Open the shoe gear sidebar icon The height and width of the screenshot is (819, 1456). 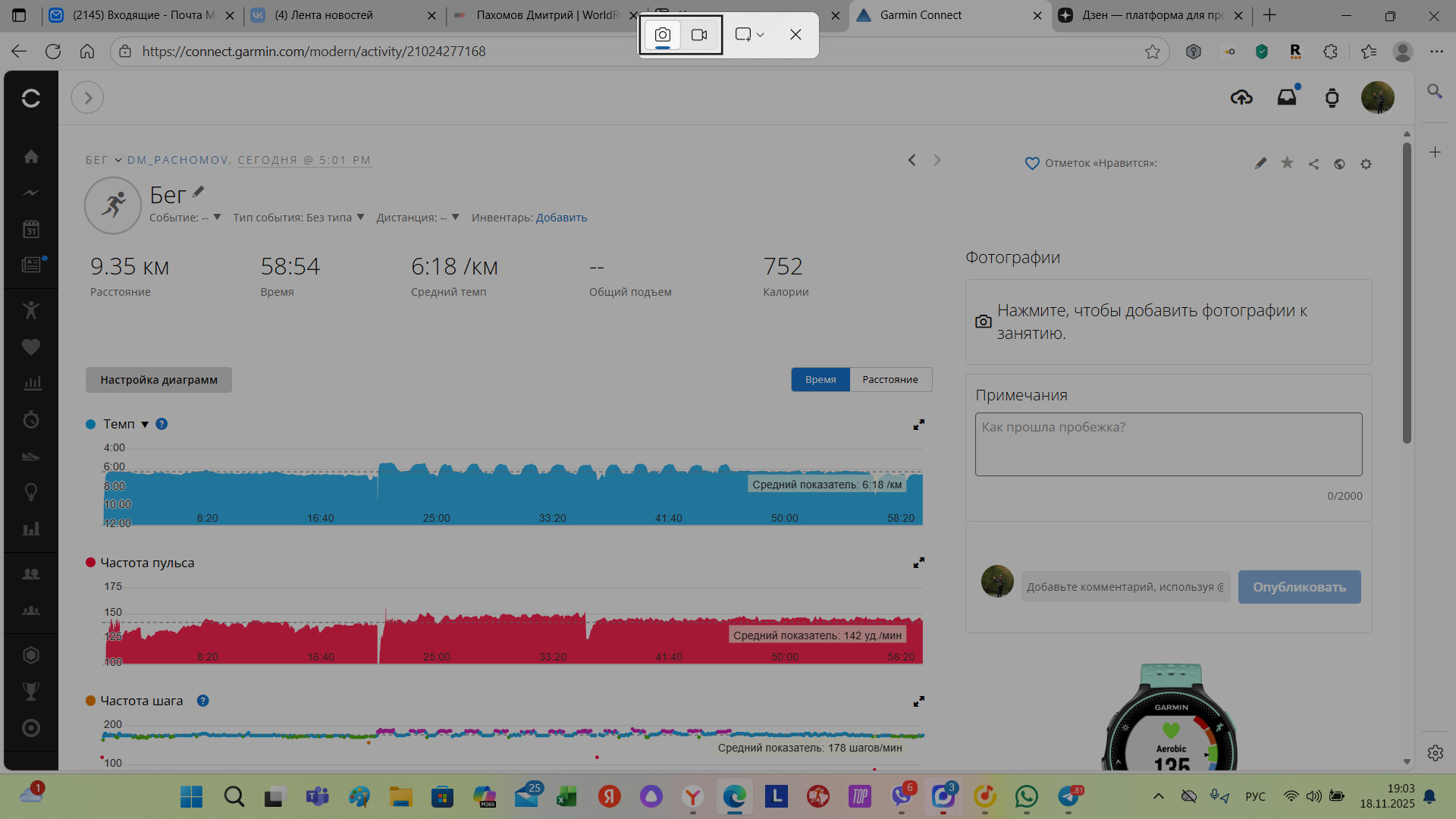31,456
